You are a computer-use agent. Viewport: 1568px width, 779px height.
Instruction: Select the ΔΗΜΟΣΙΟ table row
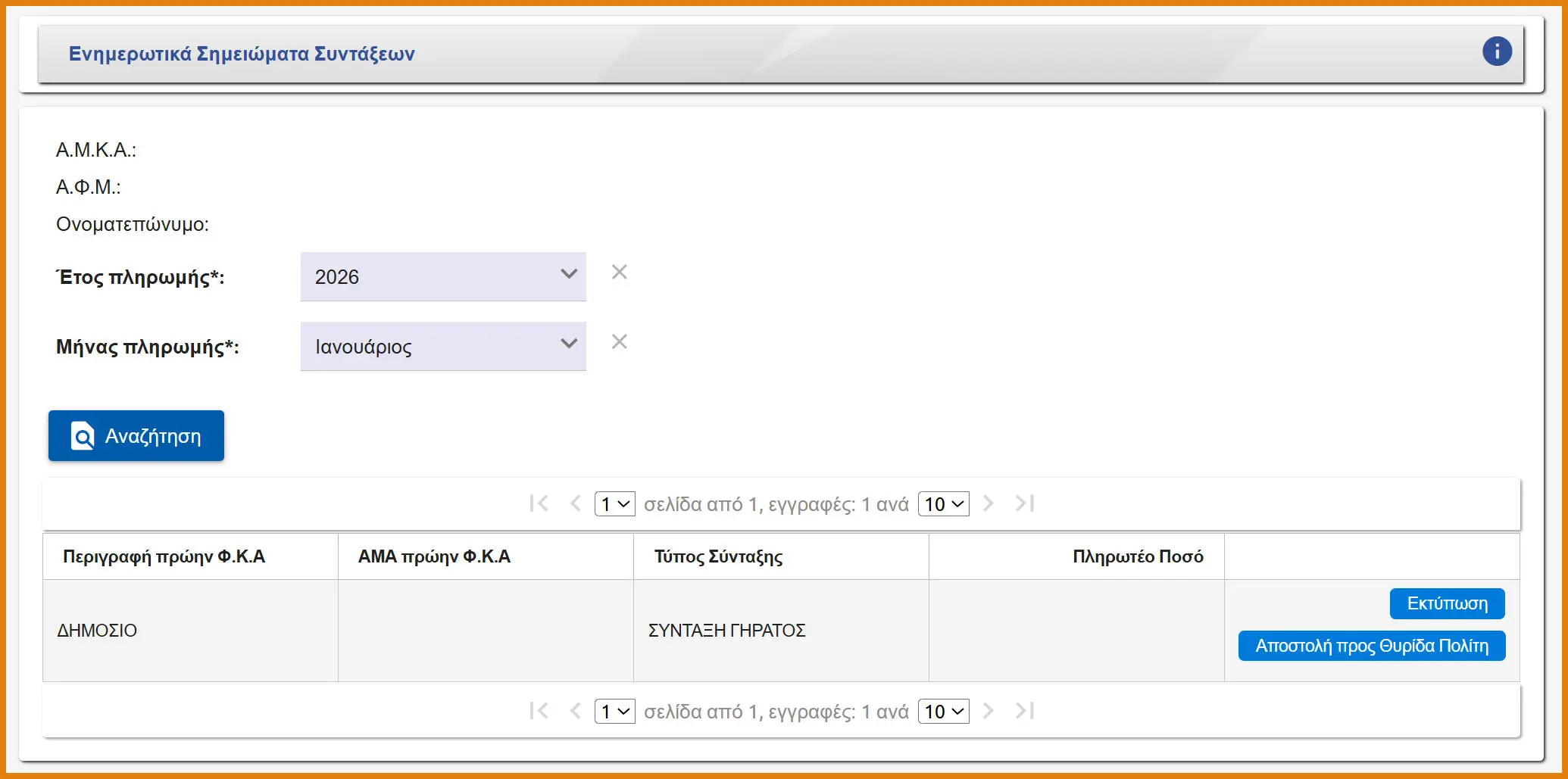tap(781, 631)
